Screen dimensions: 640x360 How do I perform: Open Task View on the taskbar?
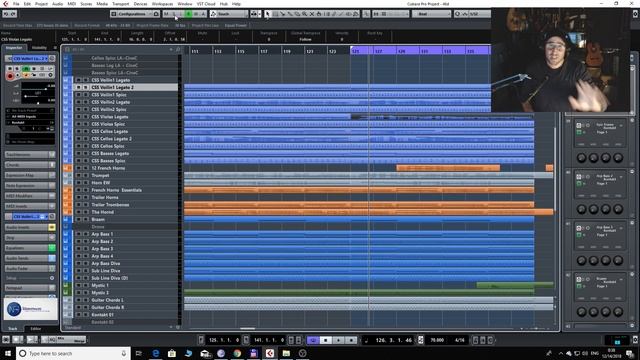138,353
